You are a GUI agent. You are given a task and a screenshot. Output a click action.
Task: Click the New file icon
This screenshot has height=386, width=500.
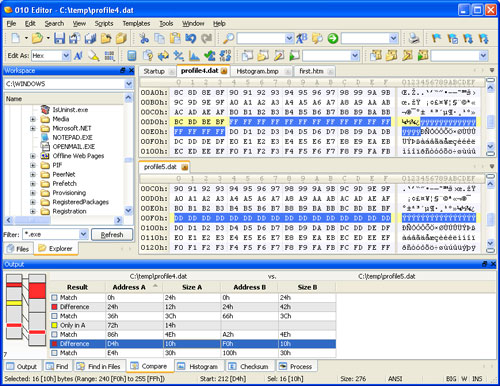tap(16, 38)
